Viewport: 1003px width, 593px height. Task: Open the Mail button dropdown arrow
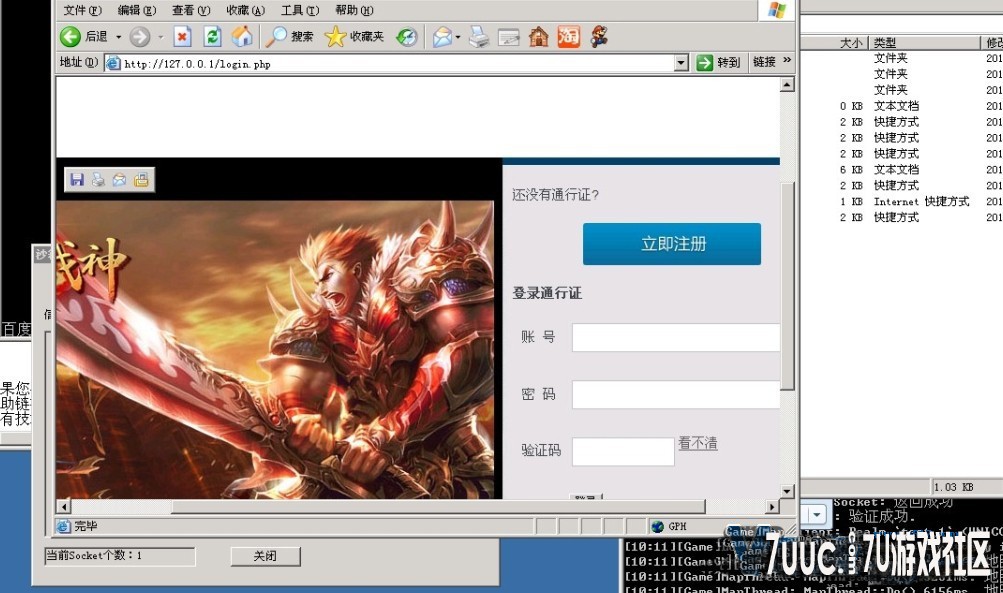pyautogui.click(x=458, y=37)
